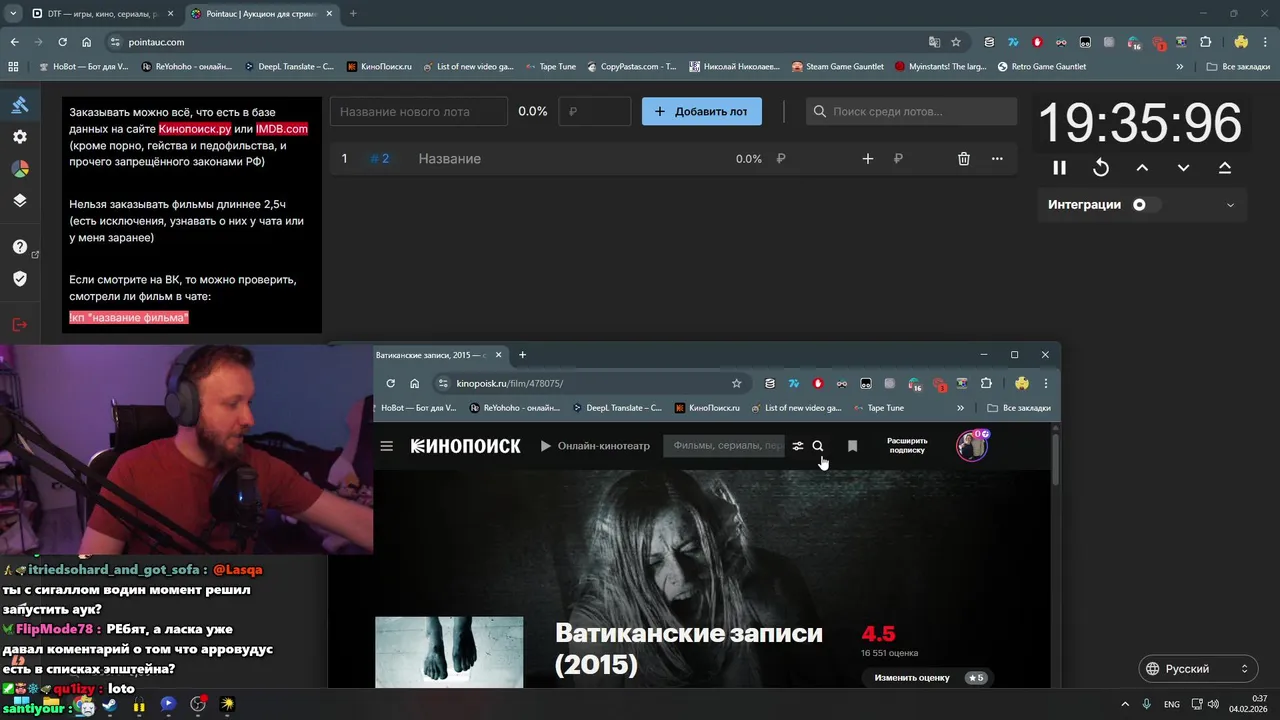Open the auction gavel page in the Pointauc sidebar
The image size is (1280, 720).
tap(20, 105)
